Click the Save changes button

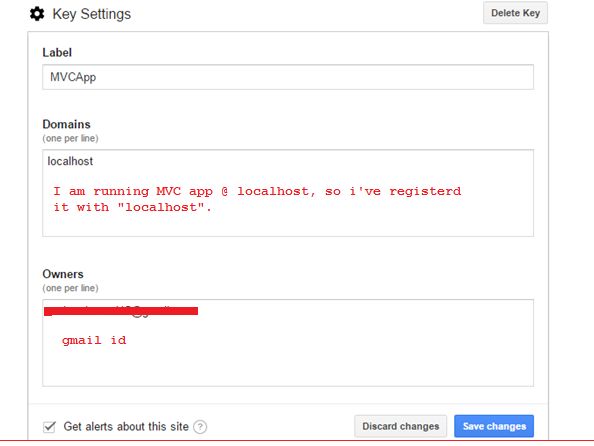[x=494, y=426]
